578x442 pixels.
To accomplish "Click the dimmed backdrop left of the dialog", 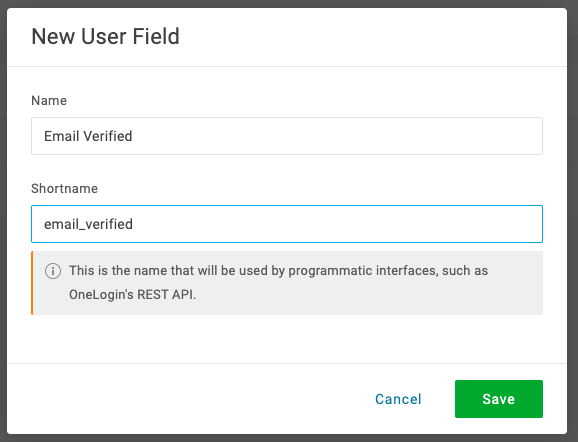I will pos(3,221).
